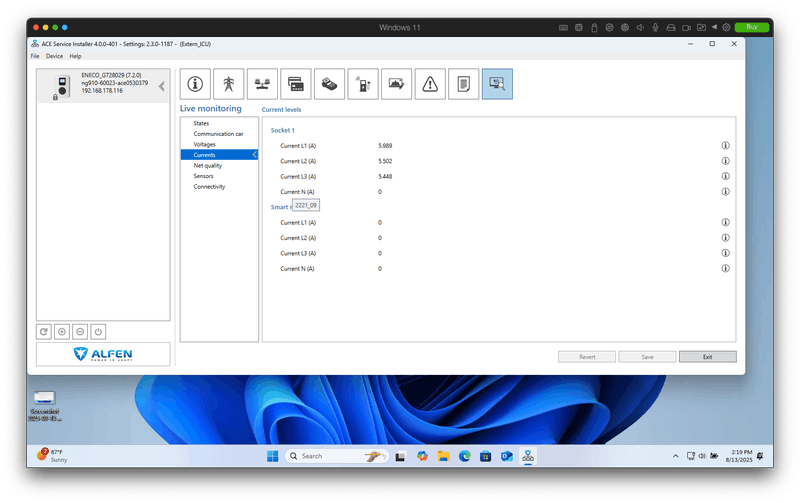This screenshot has width=800, height=503.
Task: Select the ENECO_G728029 charging station
Action: click(103, 86)
